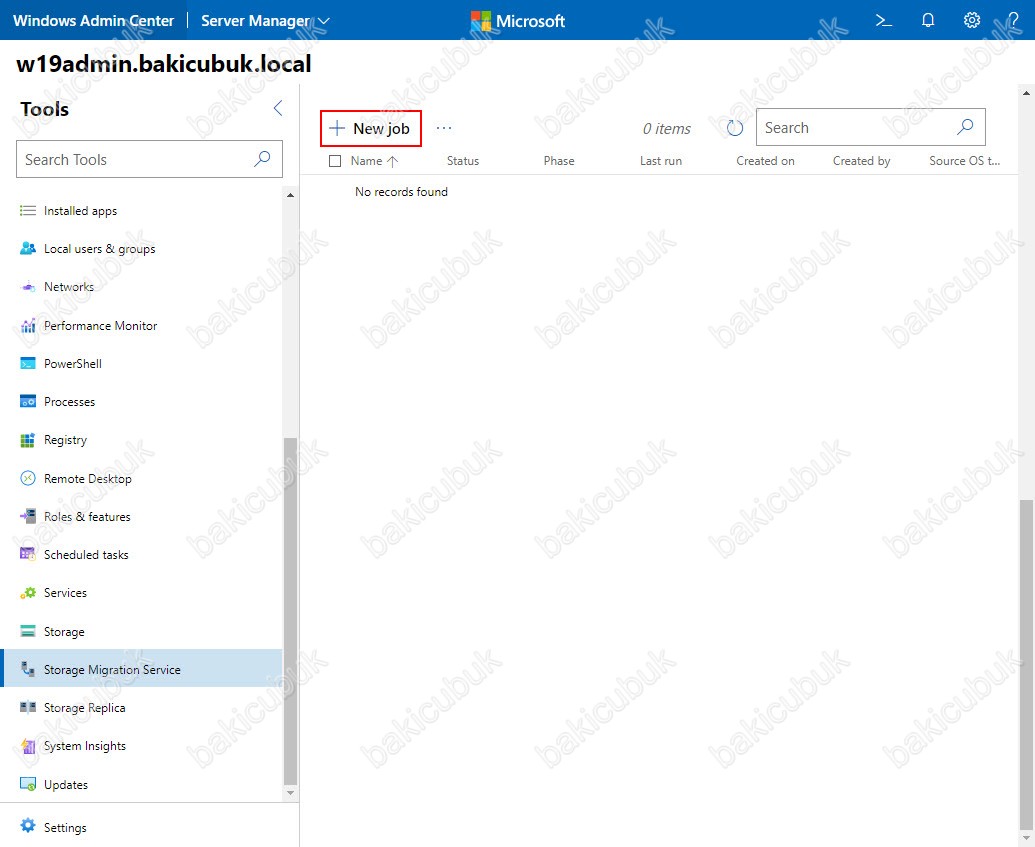Sort by the Name column

click(x=374, y=161)
